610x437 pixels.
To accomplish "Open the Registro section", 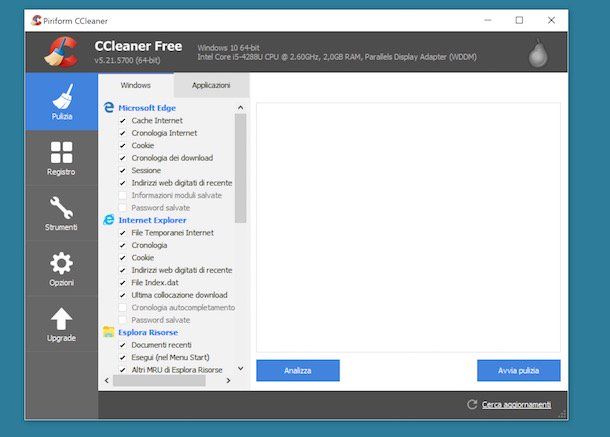I will (x=62, y=158).
